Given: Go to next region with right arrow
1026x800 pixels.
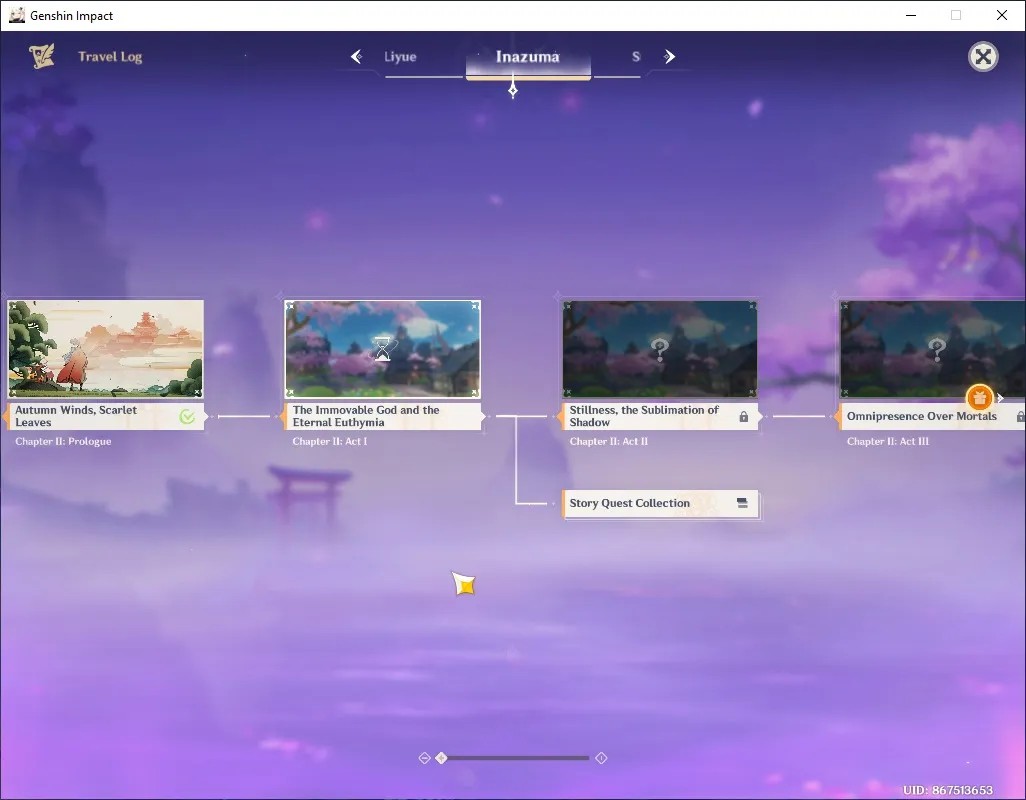Looking at the screenshot, I should click(x=669, y=57).
